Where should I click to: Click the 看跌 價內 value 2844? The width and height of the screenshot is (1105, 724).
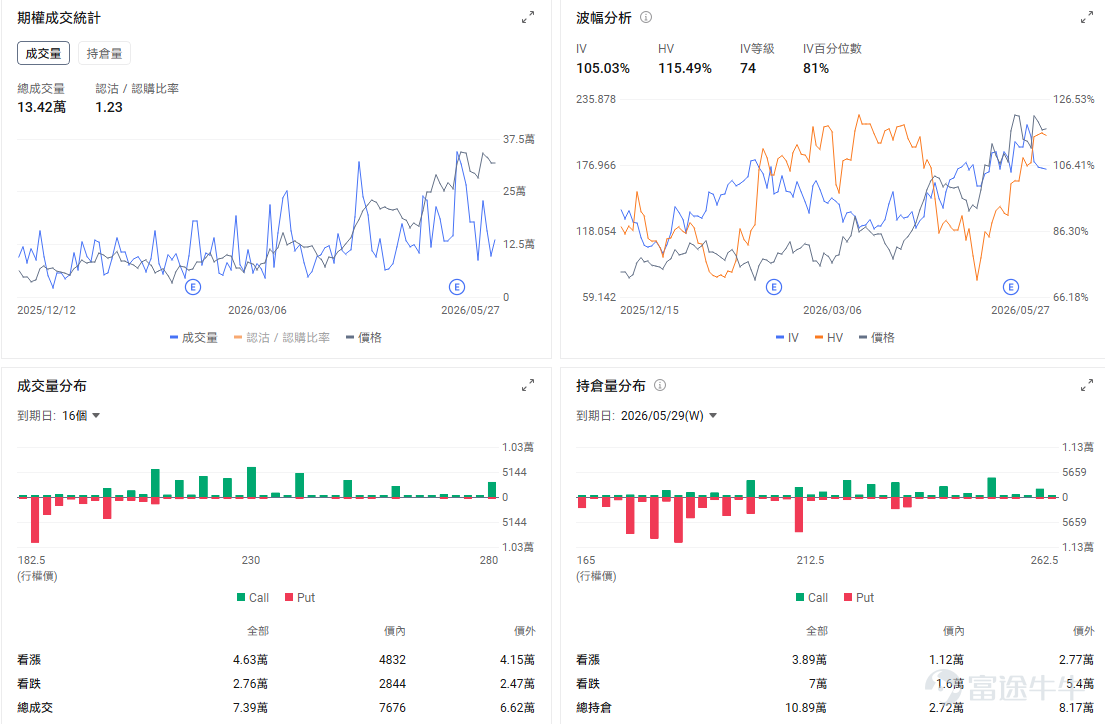pos(393,684)
